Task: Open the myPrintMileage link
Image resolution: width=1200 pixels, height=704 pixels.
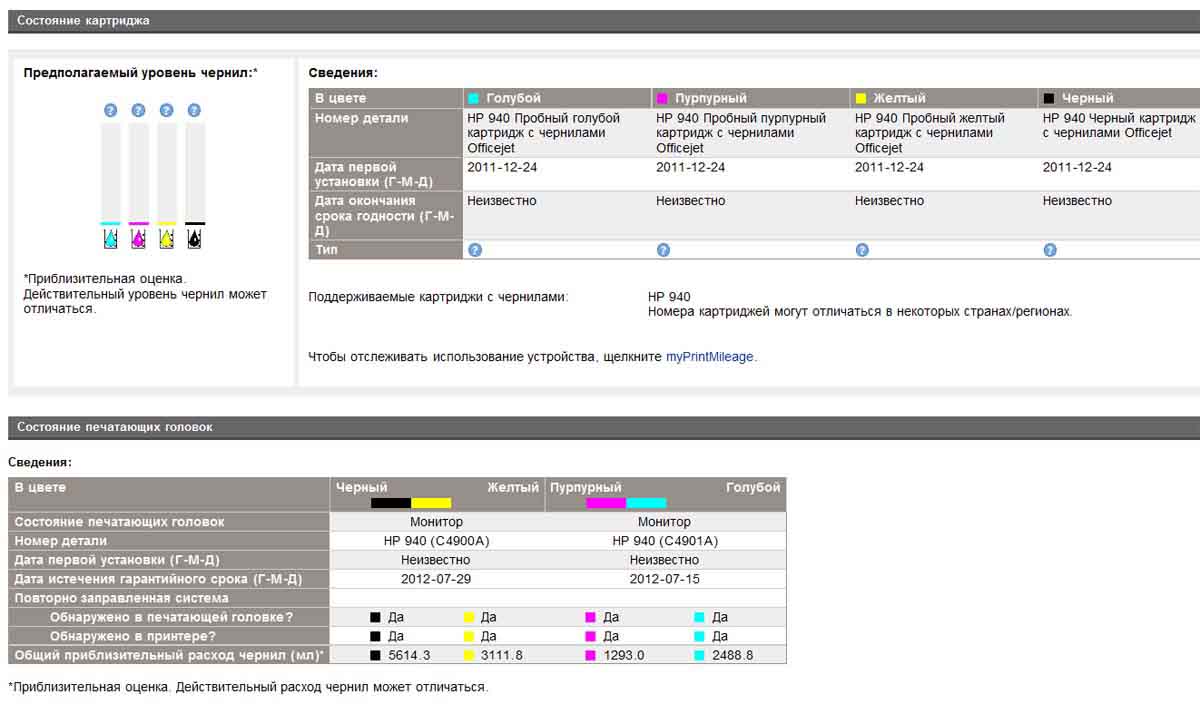Action: pos(710,356)
